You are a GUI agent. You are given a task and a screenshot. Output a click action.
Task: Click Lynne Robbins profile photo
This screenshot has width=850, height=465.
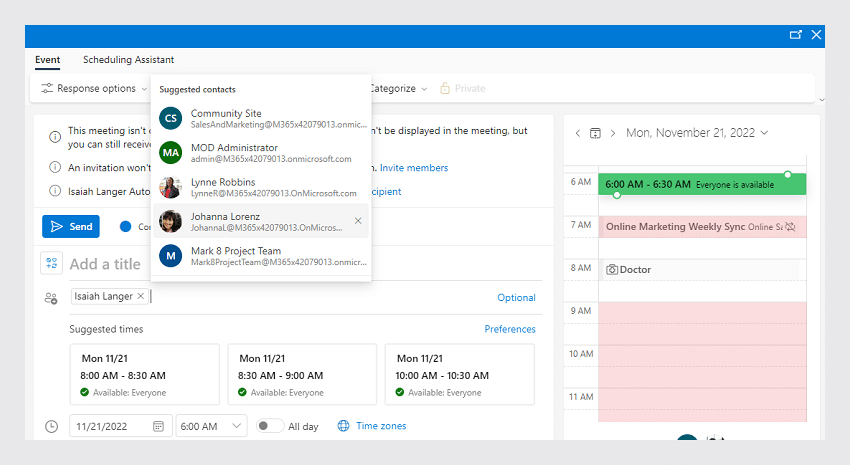click(x=170, y=187)
